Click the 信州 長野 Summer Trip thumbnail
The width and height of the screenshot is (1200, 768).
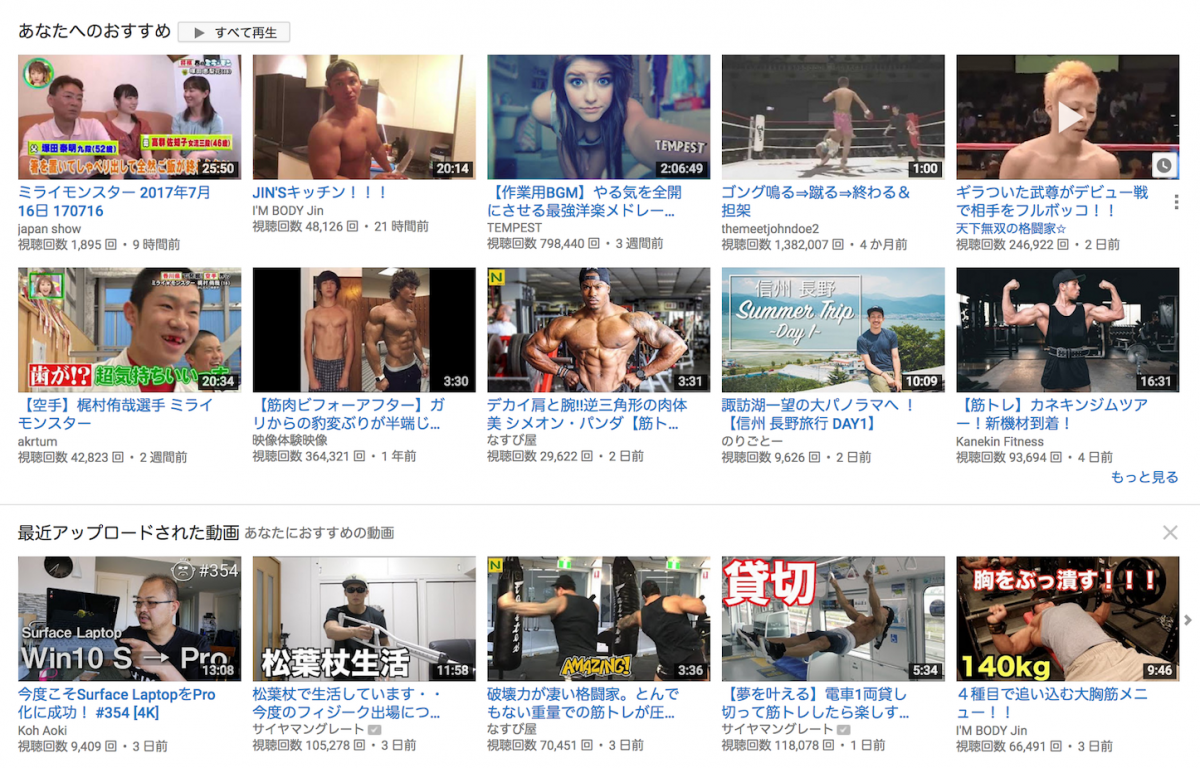(832, 330)
